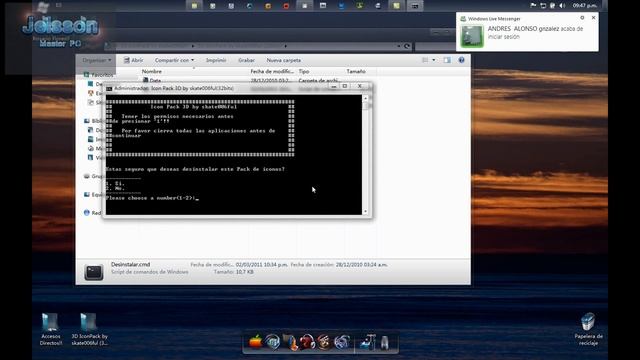Click the 09:47 p.m. clock
The image size is (640, 360).
coord(584,5)
